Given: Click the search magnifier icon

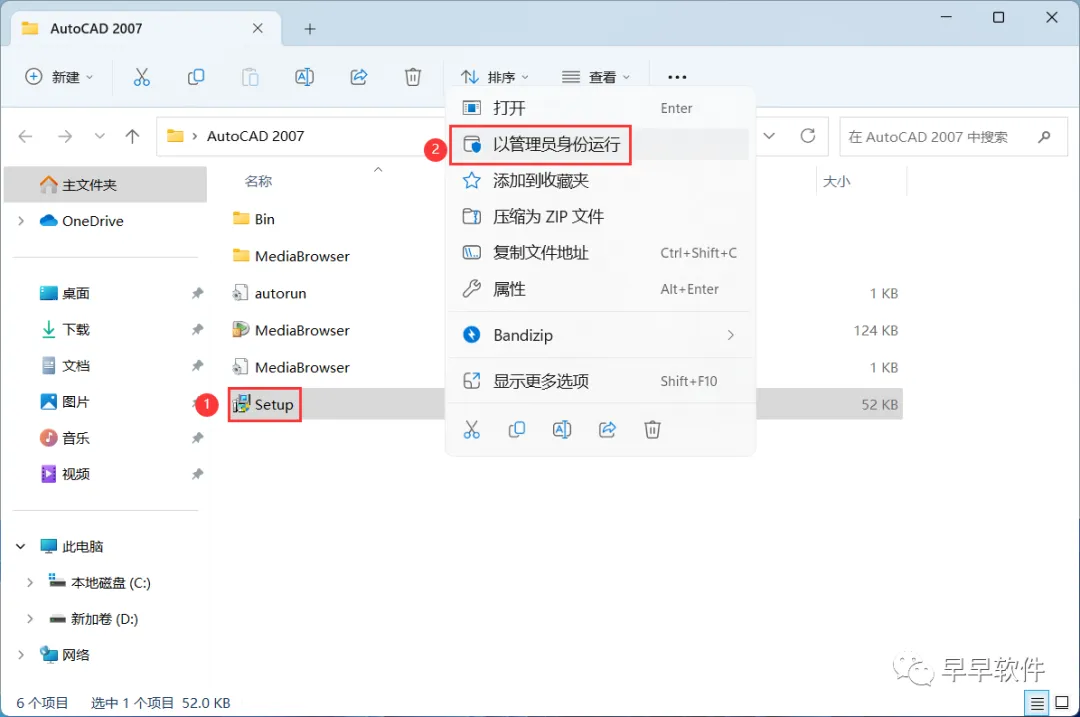Looking at the screenshot, I should (1044, 136).
